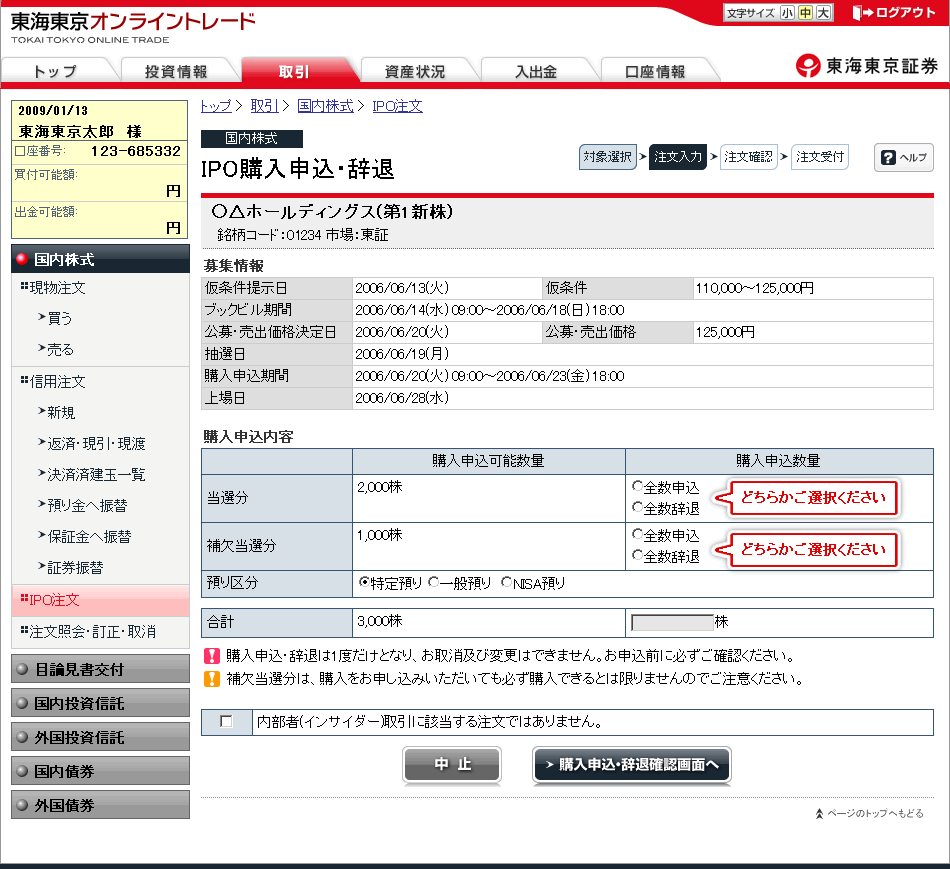Expand 外国投資信託 sidebar section
This screenshot has width=950, height=869.
[101, 737]
